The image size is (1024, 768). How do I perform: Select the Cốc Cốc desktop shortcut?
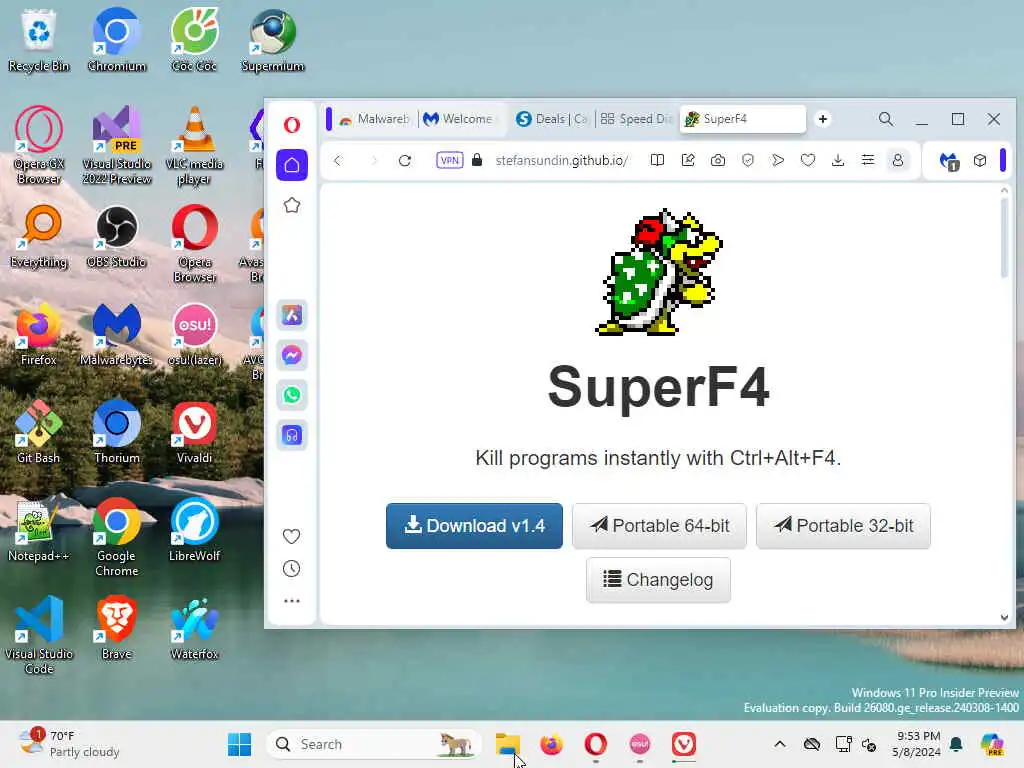pos(195,40)
